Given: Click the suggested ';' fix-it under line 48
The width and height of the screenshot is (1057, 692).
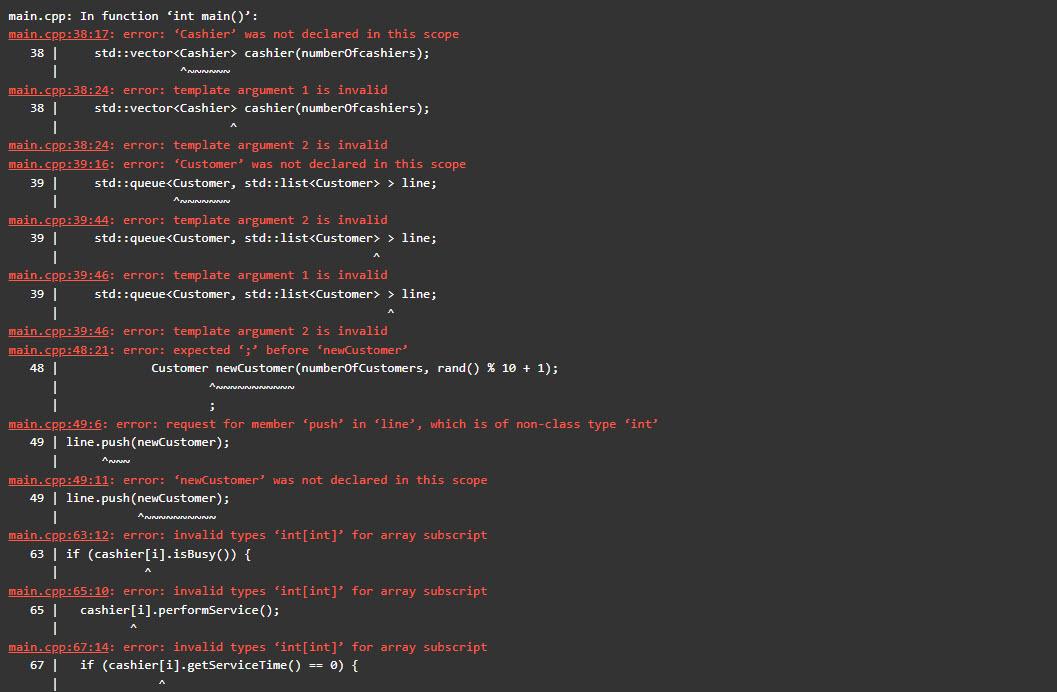Looking at the screenshot, I should tap(212, 406).
